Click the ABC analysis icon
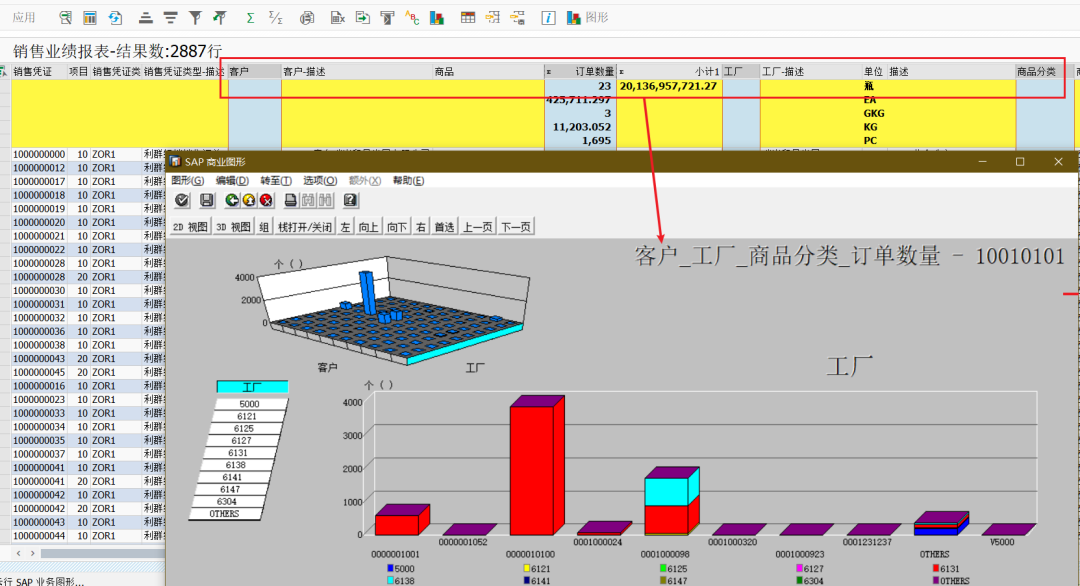 [412, 18]
